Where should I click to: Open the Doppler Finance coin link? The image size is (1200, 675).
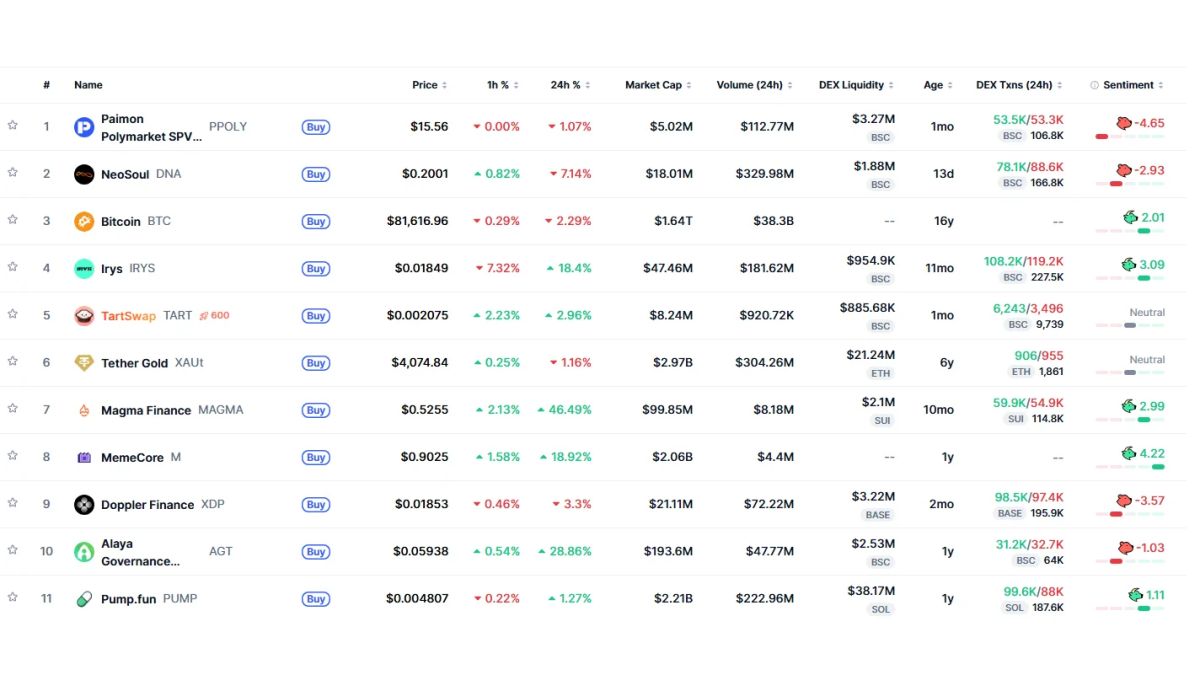[147, 505]
